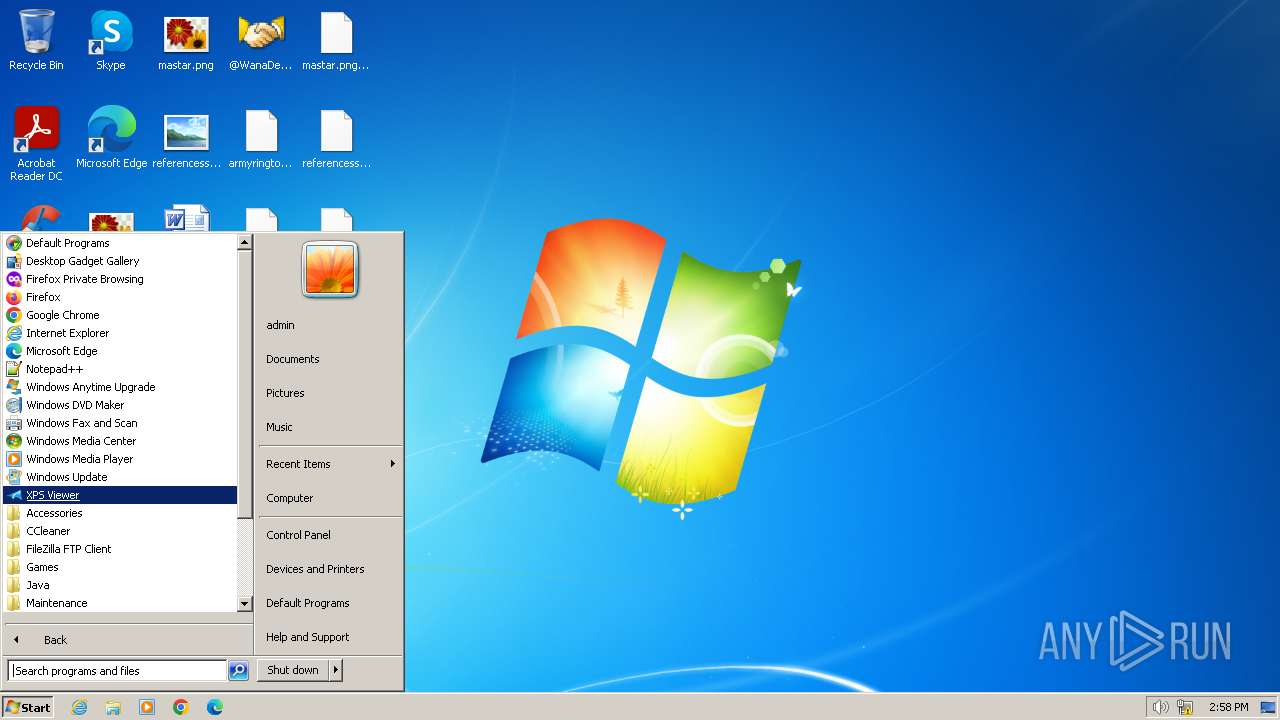
Task: Select the @WanaDe... handshake icon
Action: tap(261, 41)
